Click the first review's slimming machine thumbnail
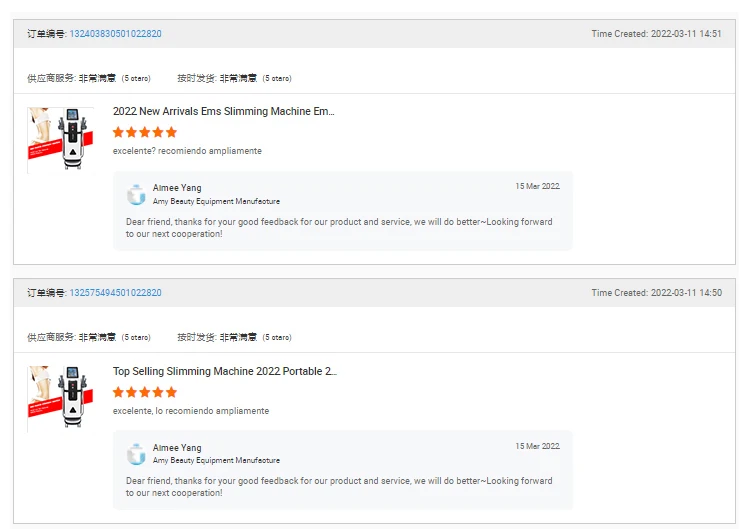The height and width of the screenshot is (529, 750). coord(60,139)
